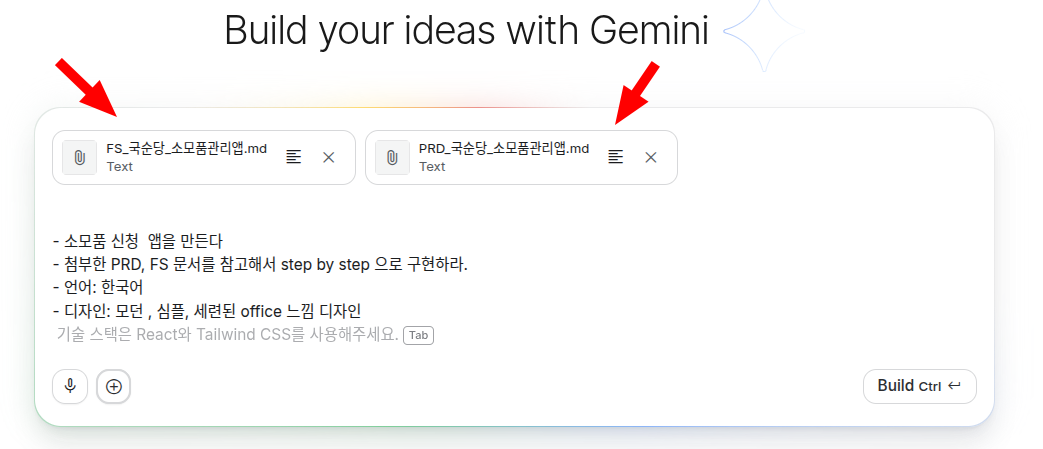The height and width of the screenshot is (449, 1043).
Task: Click the FS_국순당_소모품관리앱.md file name
Action: [186, 149]
